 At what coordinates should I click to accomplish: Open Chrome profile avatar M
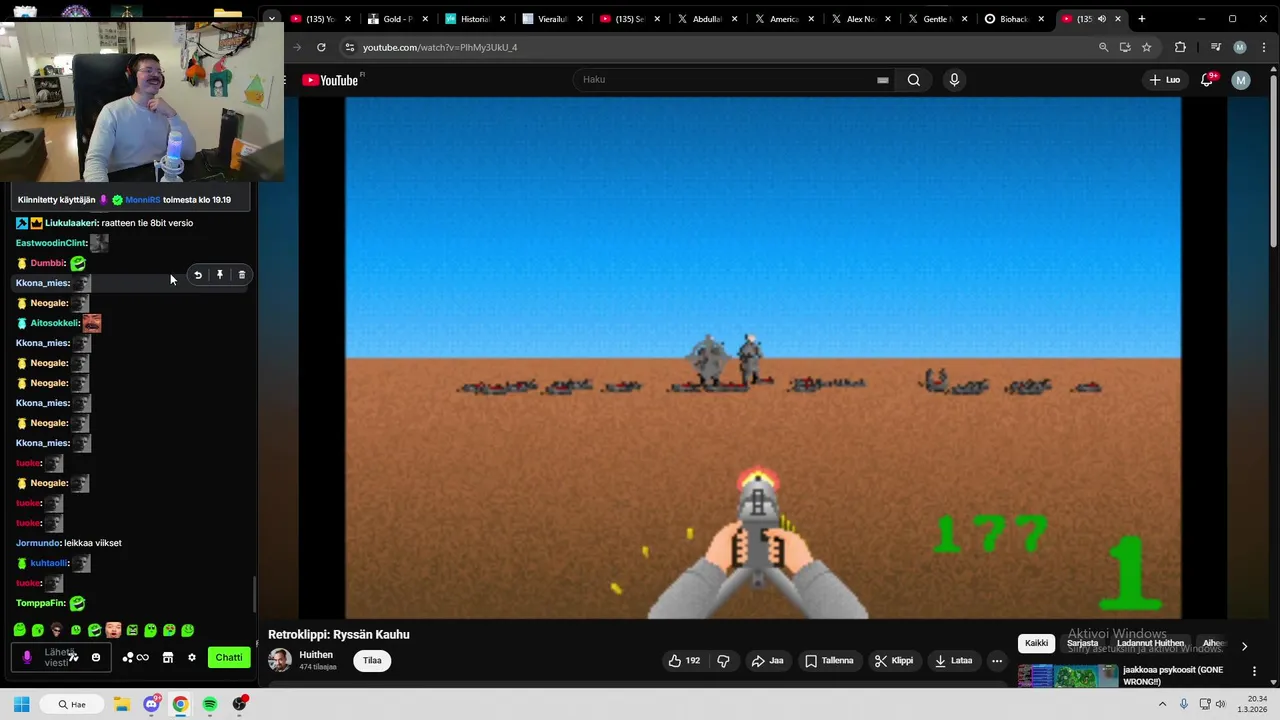[x=1240, y=47]
